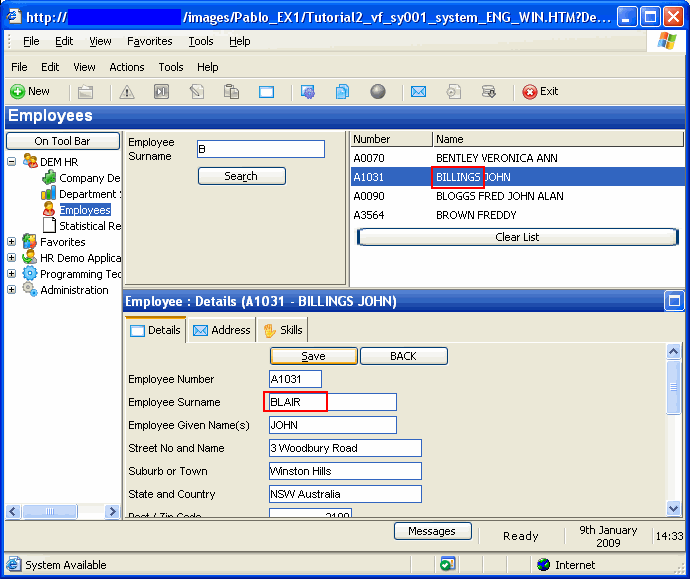
Task: Click the details vertical scrollbar thumb
Action: click(x=673, y=387)
